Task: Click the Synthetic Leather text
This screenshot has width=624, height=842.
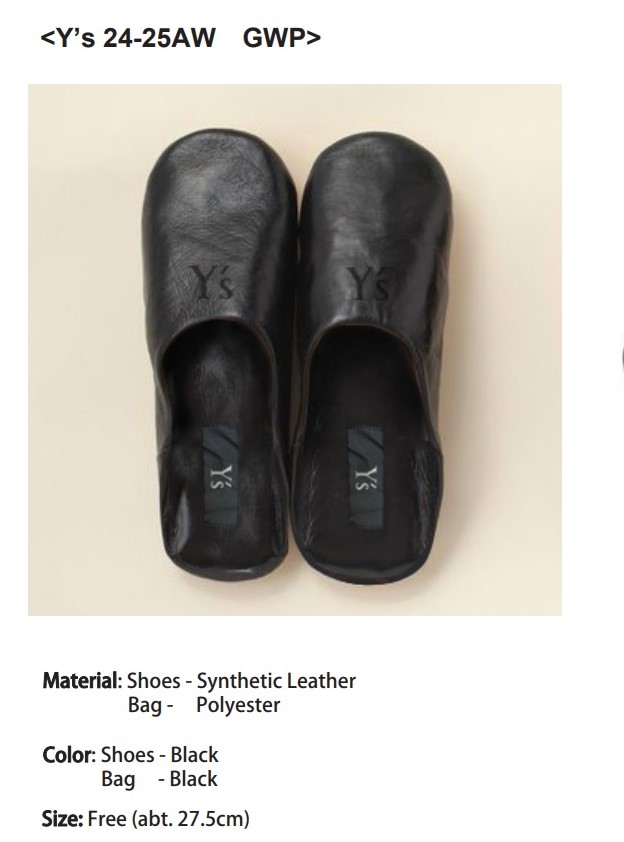Action: click(276, 681)
